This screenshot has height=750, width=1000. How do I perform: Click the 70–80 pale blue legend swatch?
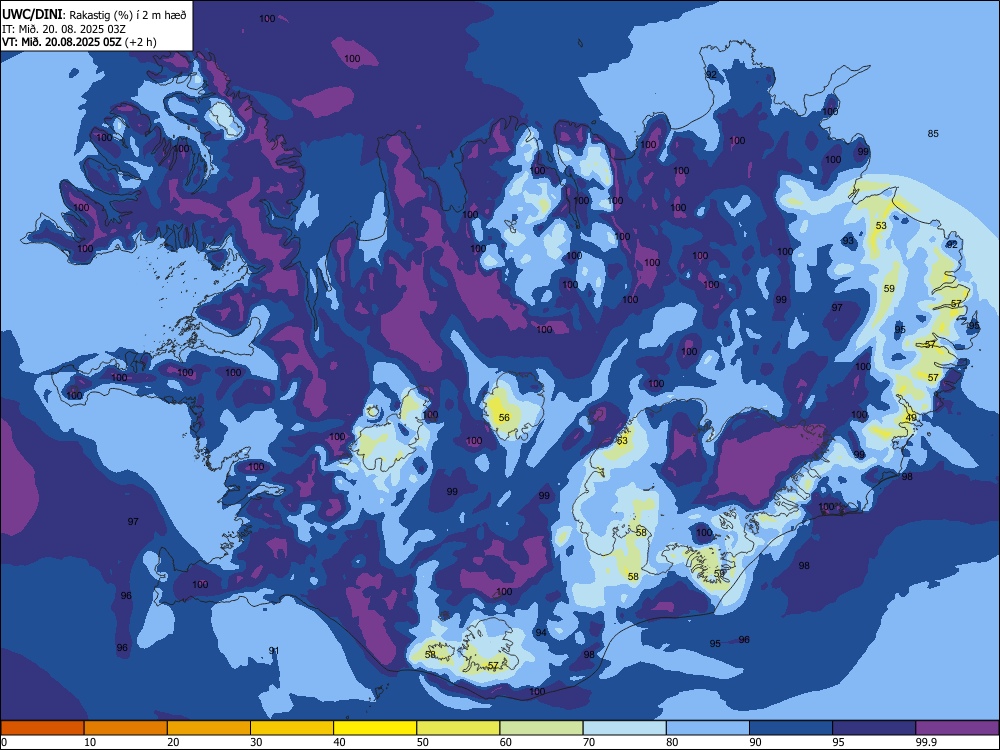click(624, 728)
